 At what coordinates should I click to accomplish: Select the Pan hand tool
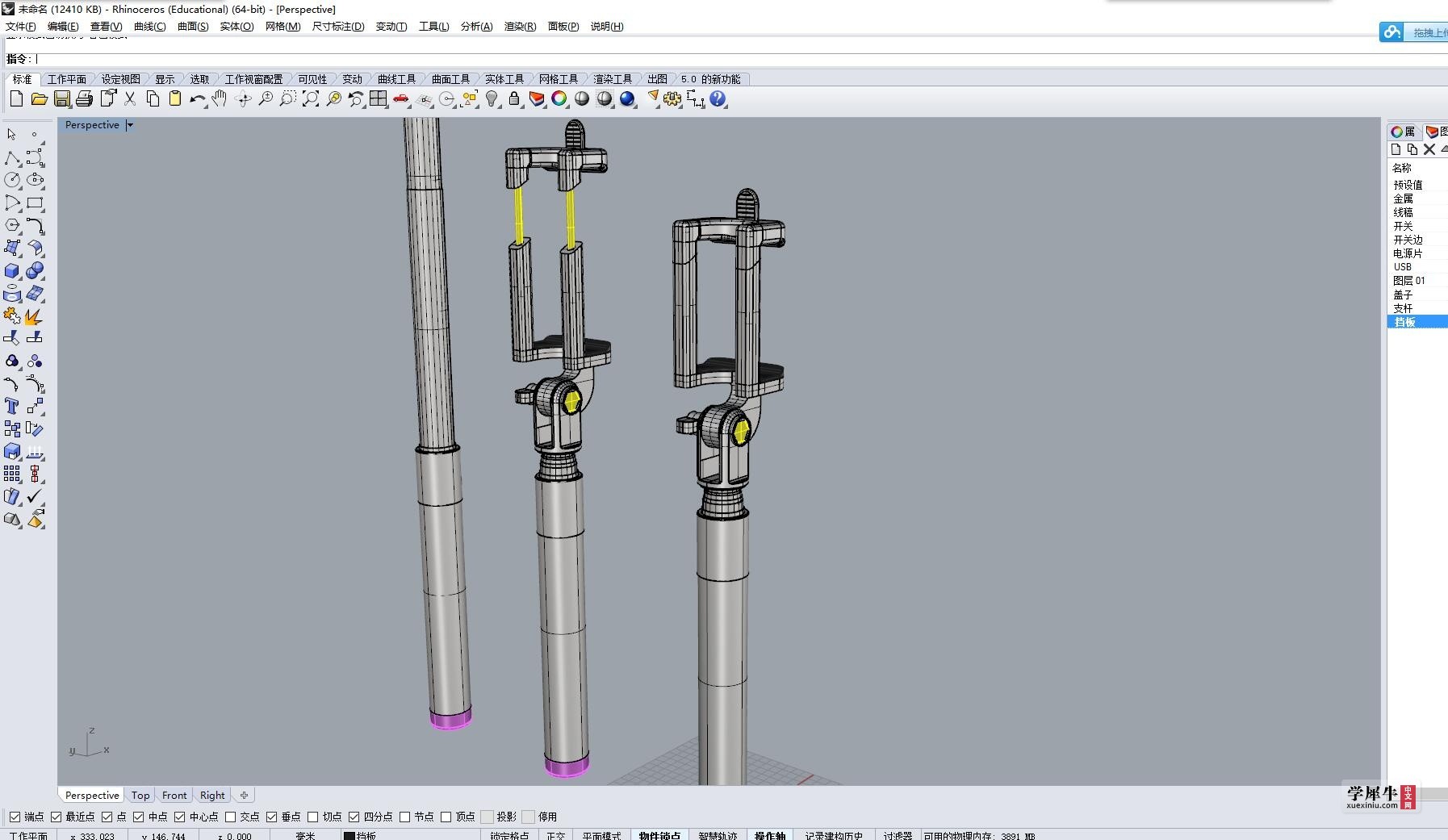pyautogui.click(x=220, y=99)
